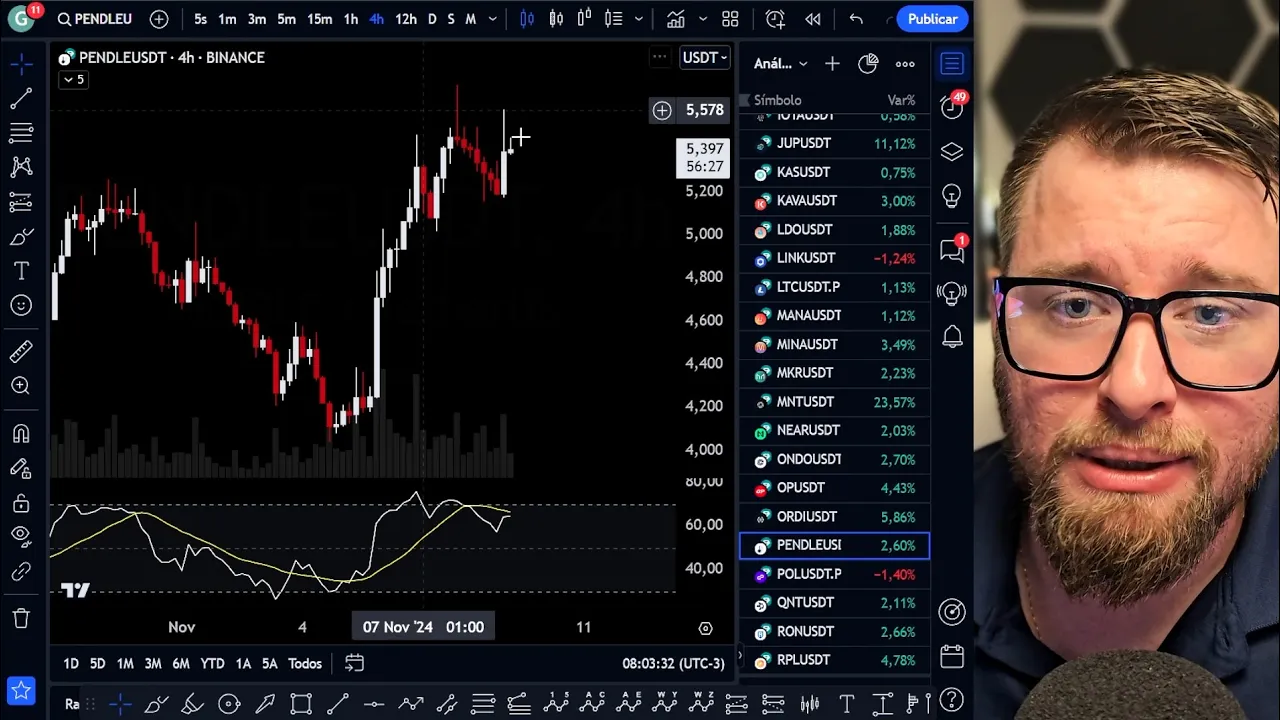Collapse the right watchlist panel arrow

tap(739, 656)
